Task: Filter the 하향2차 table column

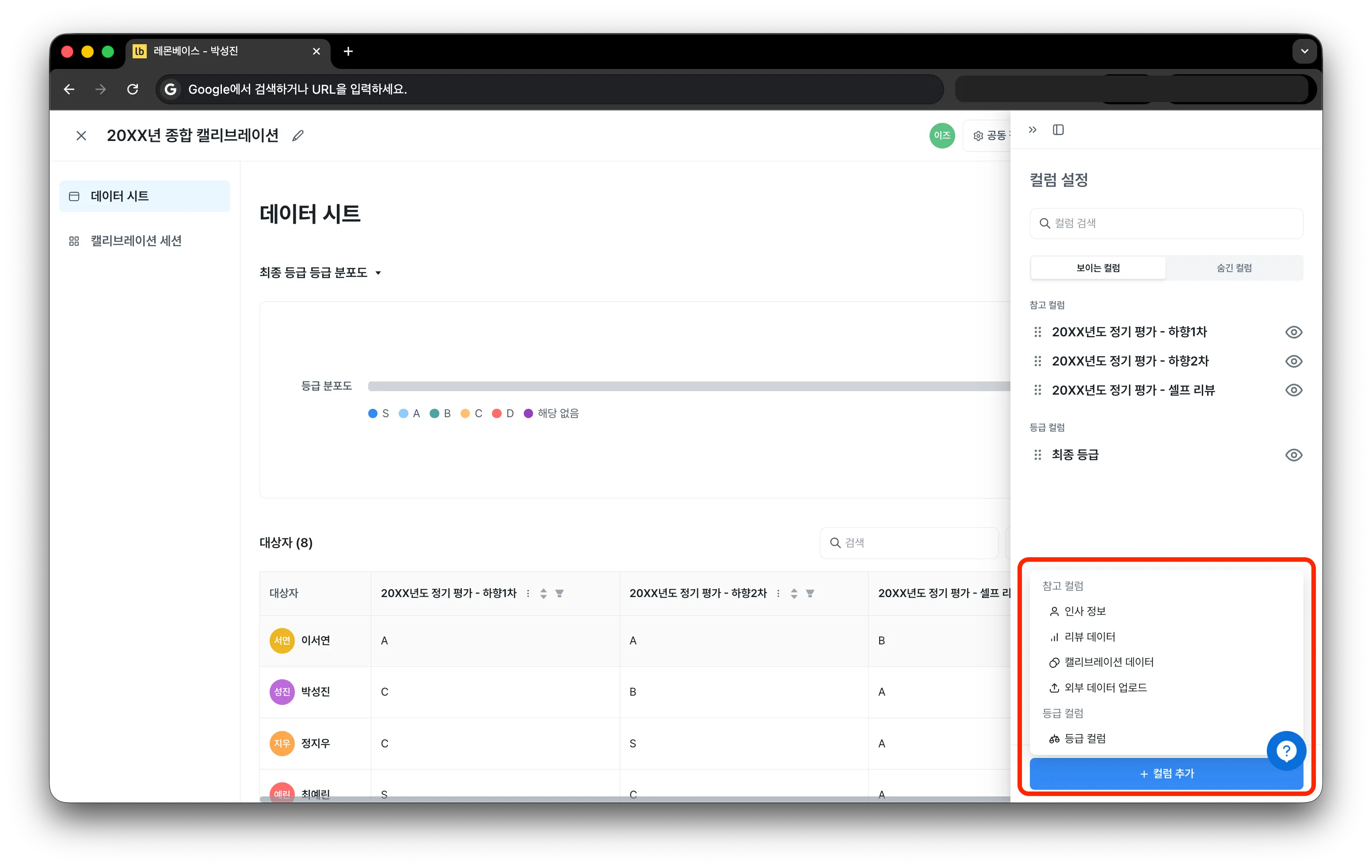Action: (810, 594)
